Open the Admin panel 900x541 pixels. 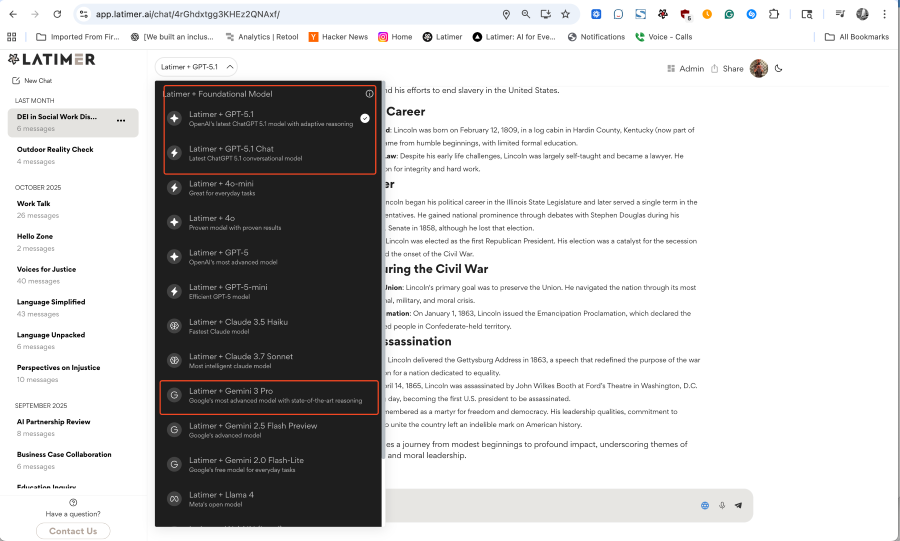685,69
